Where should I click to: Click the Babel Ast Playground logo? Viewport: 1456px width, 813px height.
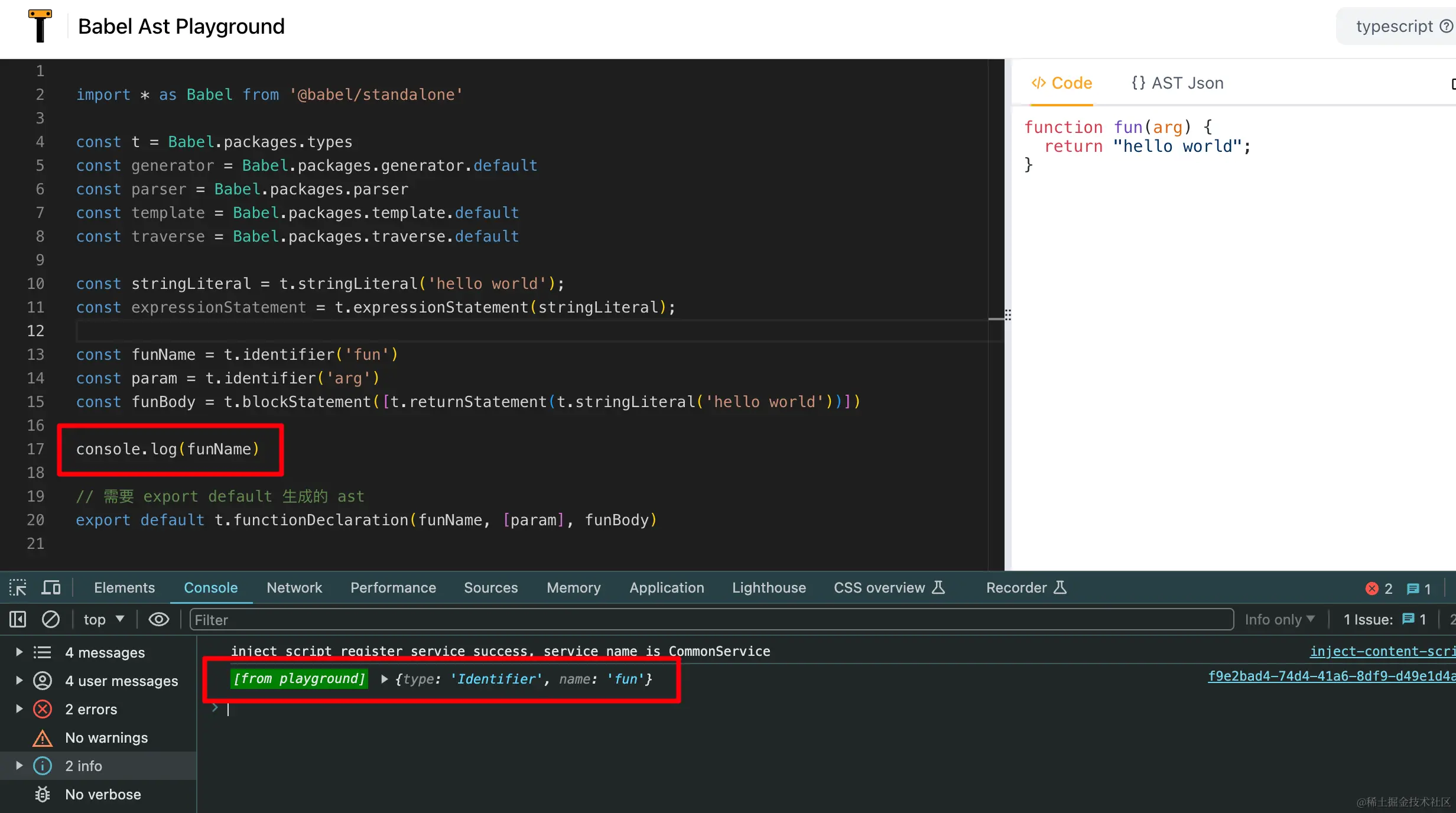click(40, 26)
